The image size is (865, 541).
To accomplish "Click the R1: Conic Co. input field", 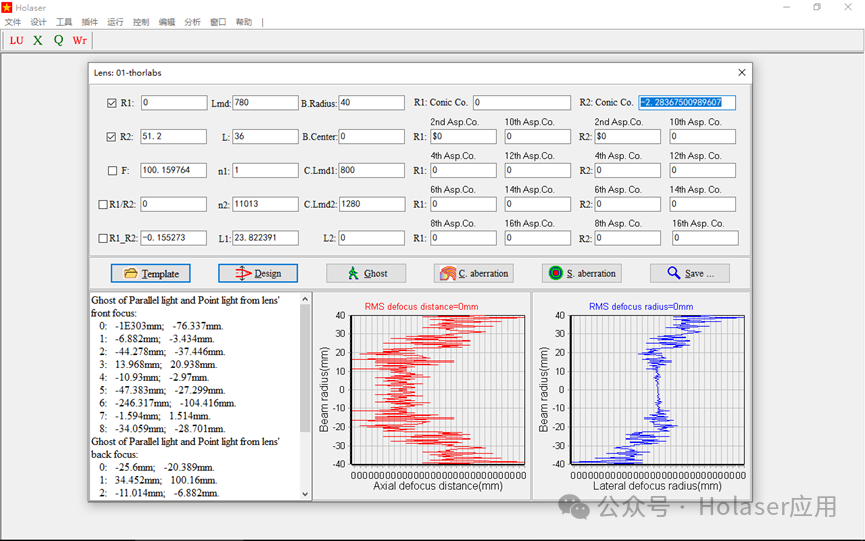I will coord(522,103).
